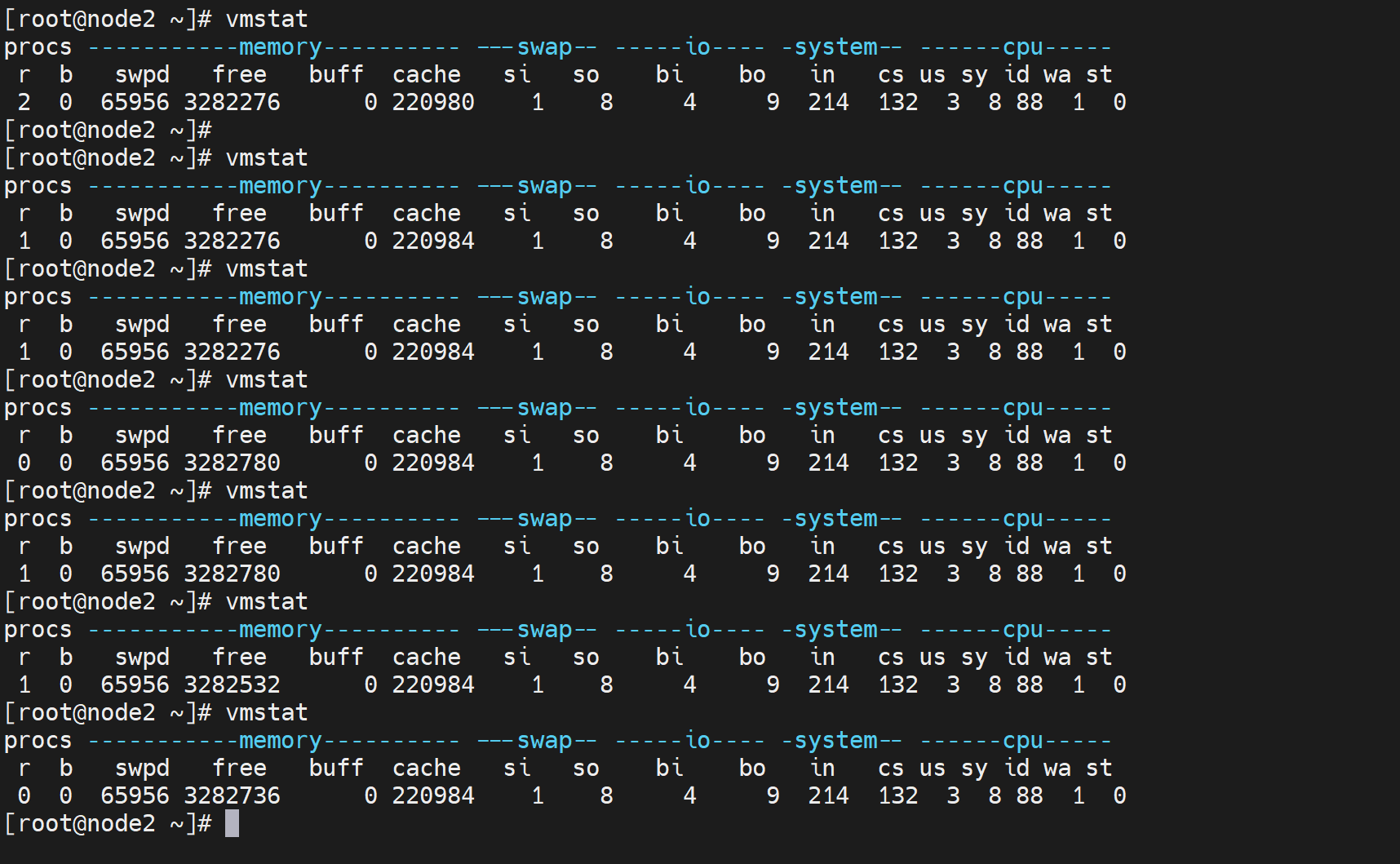Click the cursor block at the last prompt
The image size is (1400, 864).
(233, 823)
